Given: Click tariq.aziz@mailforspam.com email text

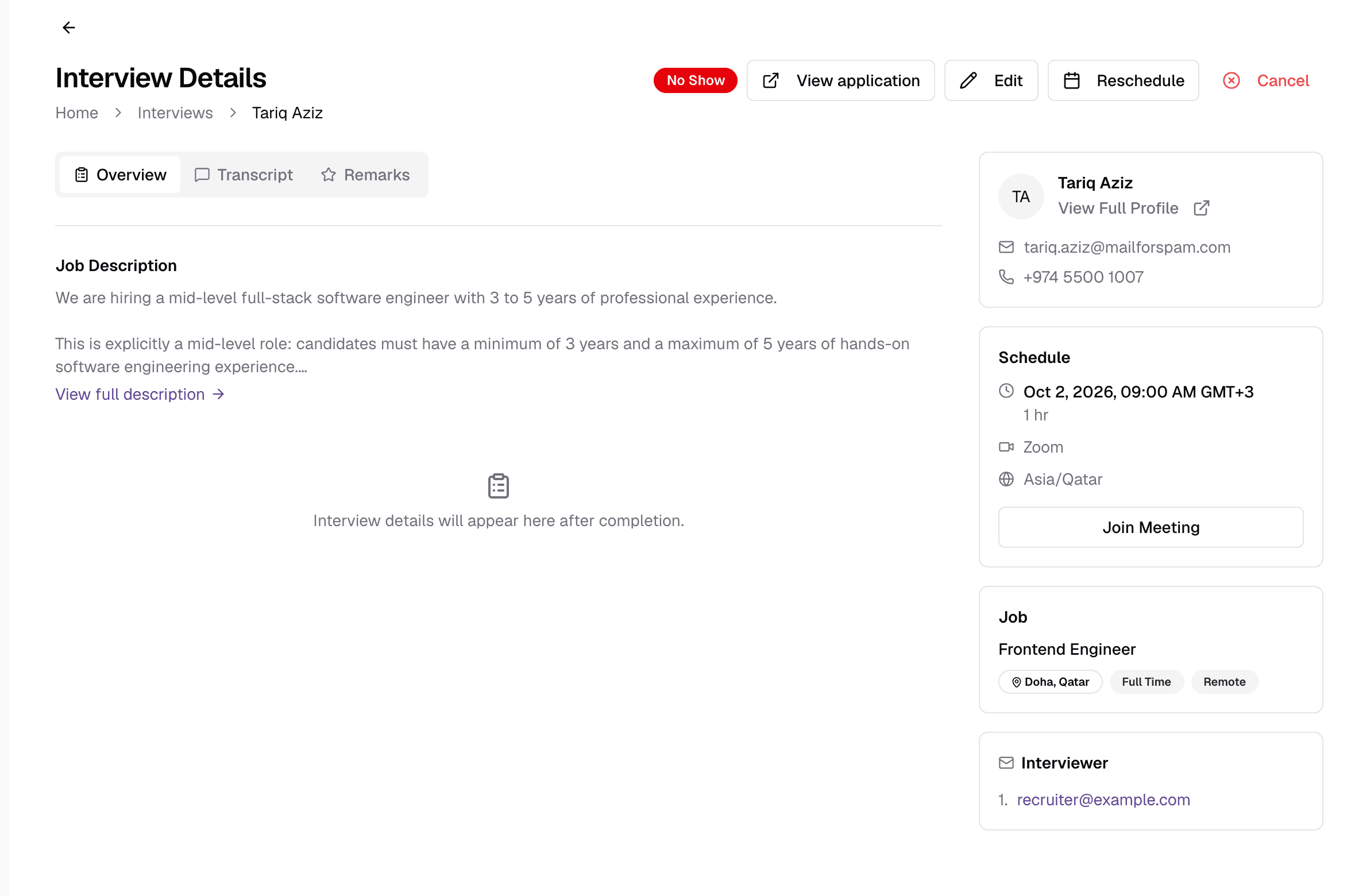Looking at the screenshot, I should point(1127,247).
